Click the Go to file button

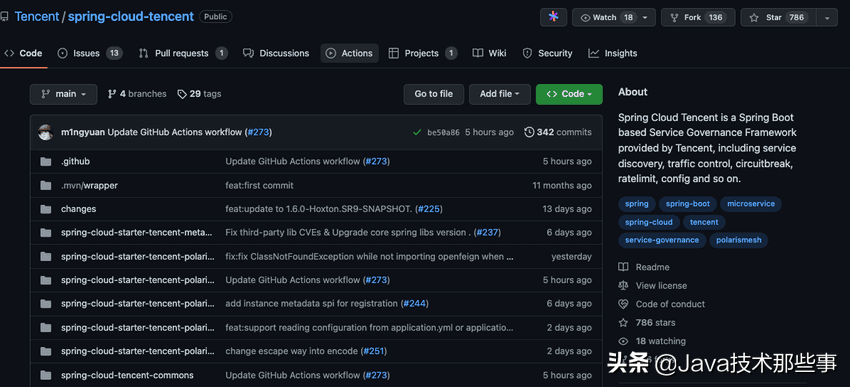(x=434, y=94)
